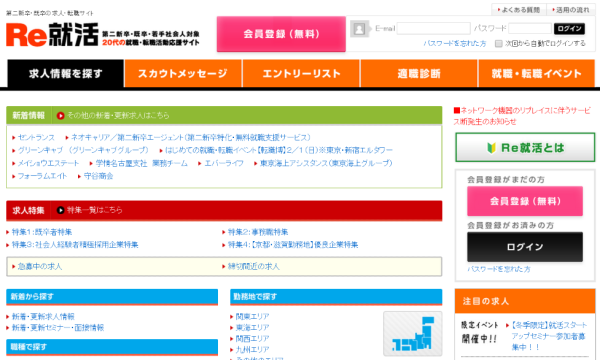Click the 限定イベント開催中!! label
The image size is (600, 360).
click(479, 332)
